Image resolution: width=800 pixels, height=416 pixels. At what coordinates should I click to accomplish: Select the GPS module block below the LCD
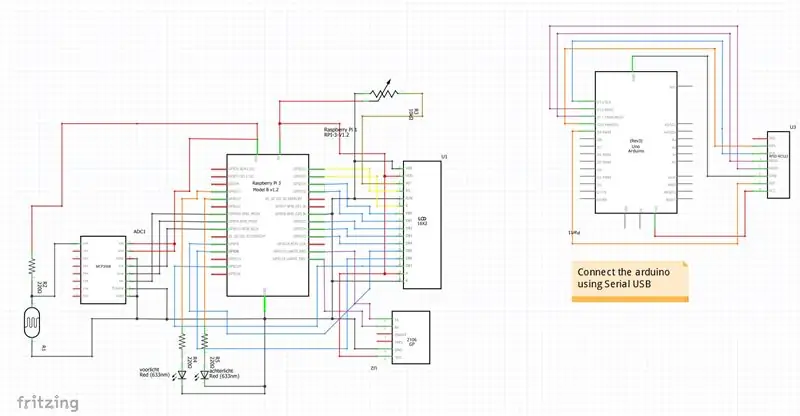[411, 337]
